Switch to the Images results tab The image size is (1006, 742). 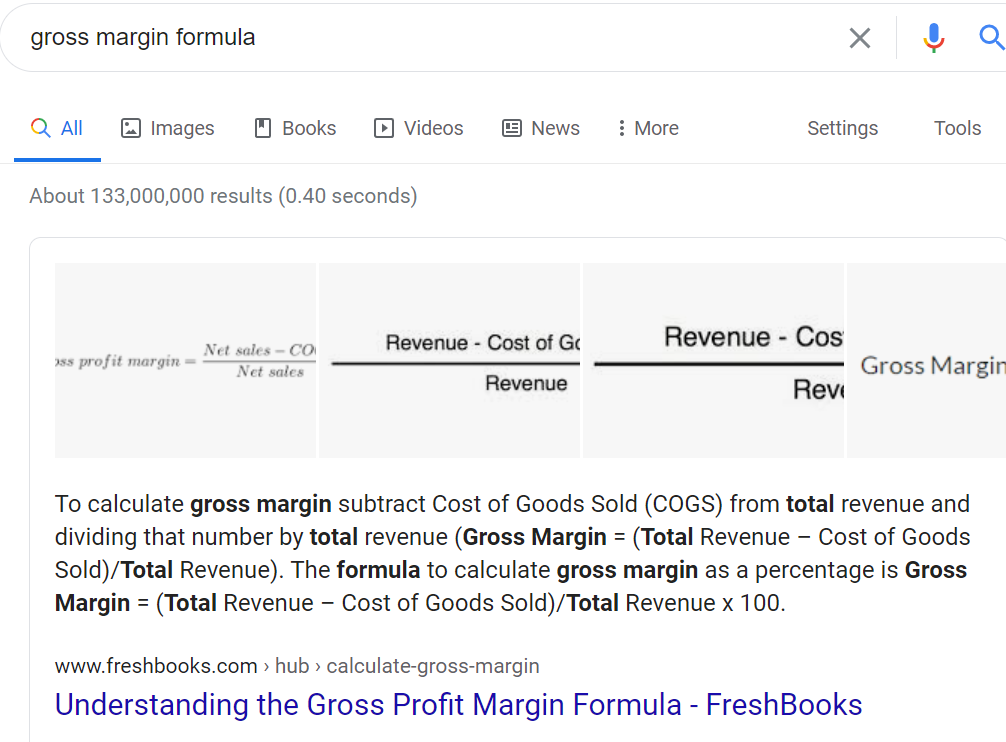tap(167, 128)
